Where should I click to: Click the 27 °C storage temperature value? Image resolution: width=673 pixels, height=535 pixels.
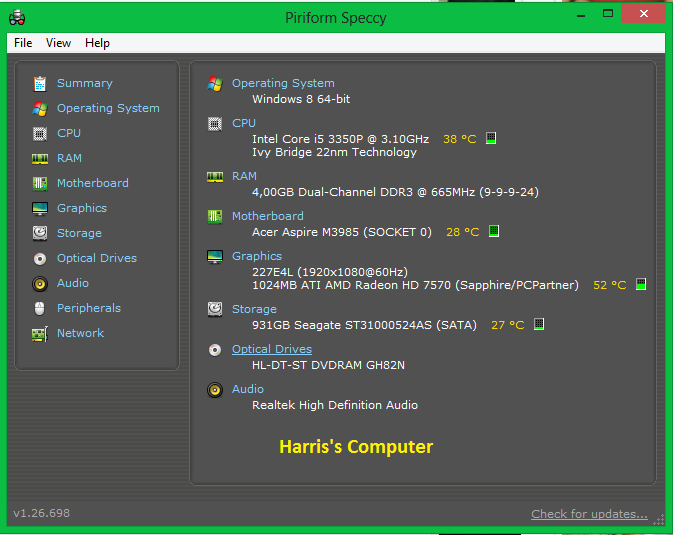click(508, 325)
